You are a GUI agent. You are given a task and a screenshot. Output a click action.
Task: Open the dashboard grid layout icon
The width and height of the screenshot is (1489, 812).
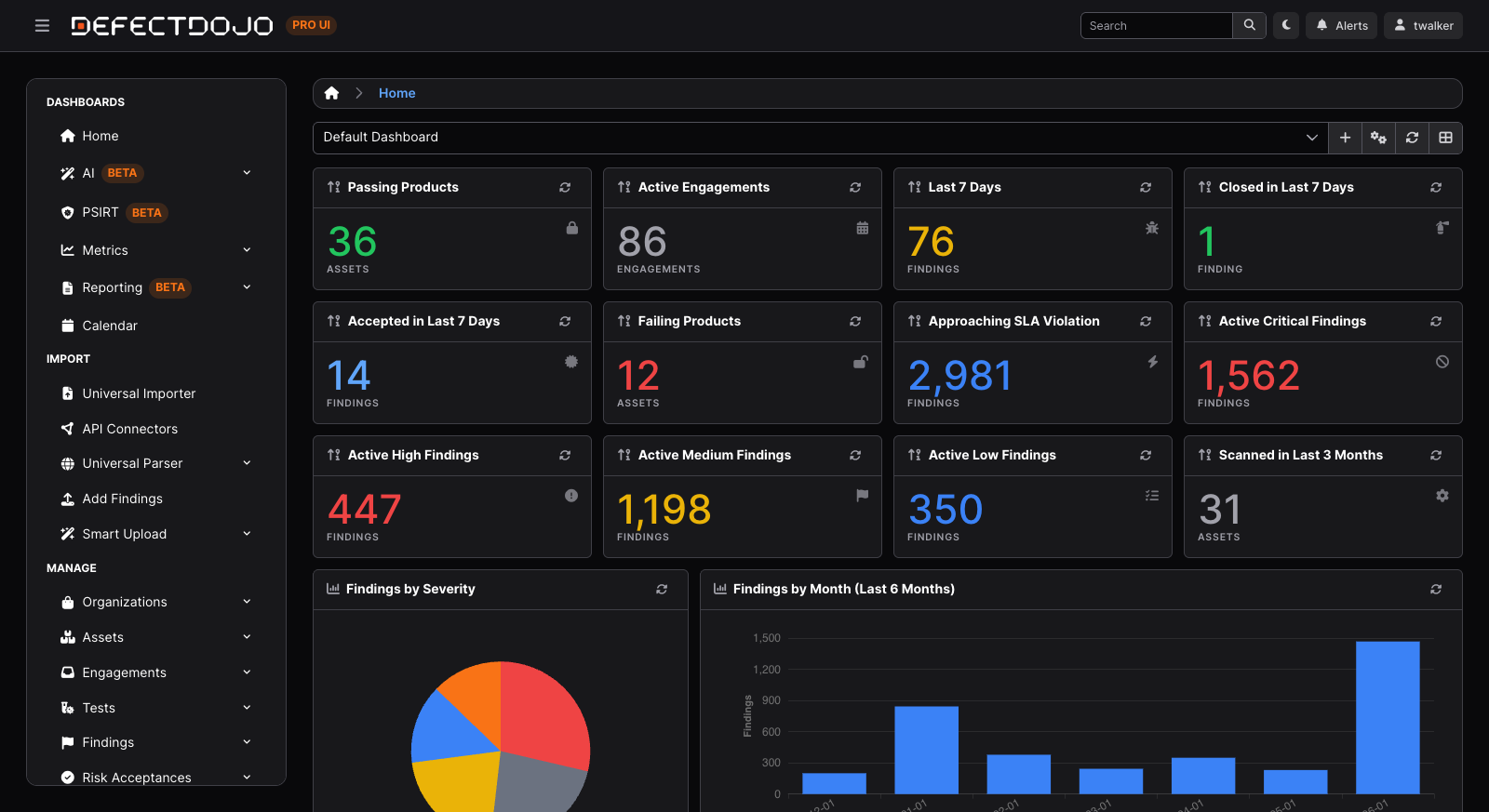1445,138
